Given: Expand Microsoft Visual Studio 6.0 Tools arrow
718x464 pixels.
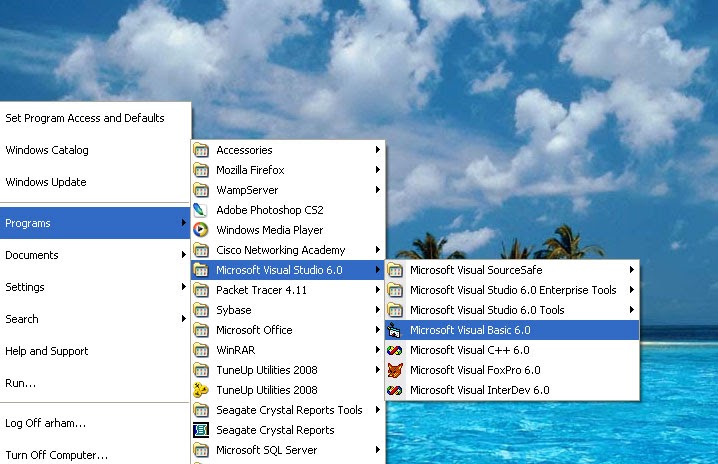Looking at the screenshot, I should point(631,310).
